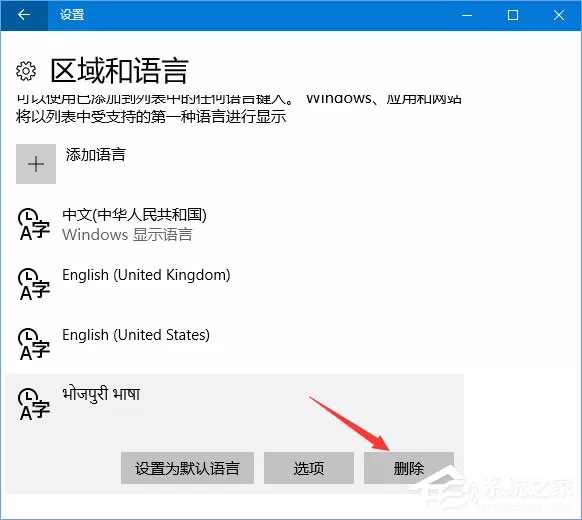Click the language icon for English (United Kingdom)

click(x=34, y=284)
